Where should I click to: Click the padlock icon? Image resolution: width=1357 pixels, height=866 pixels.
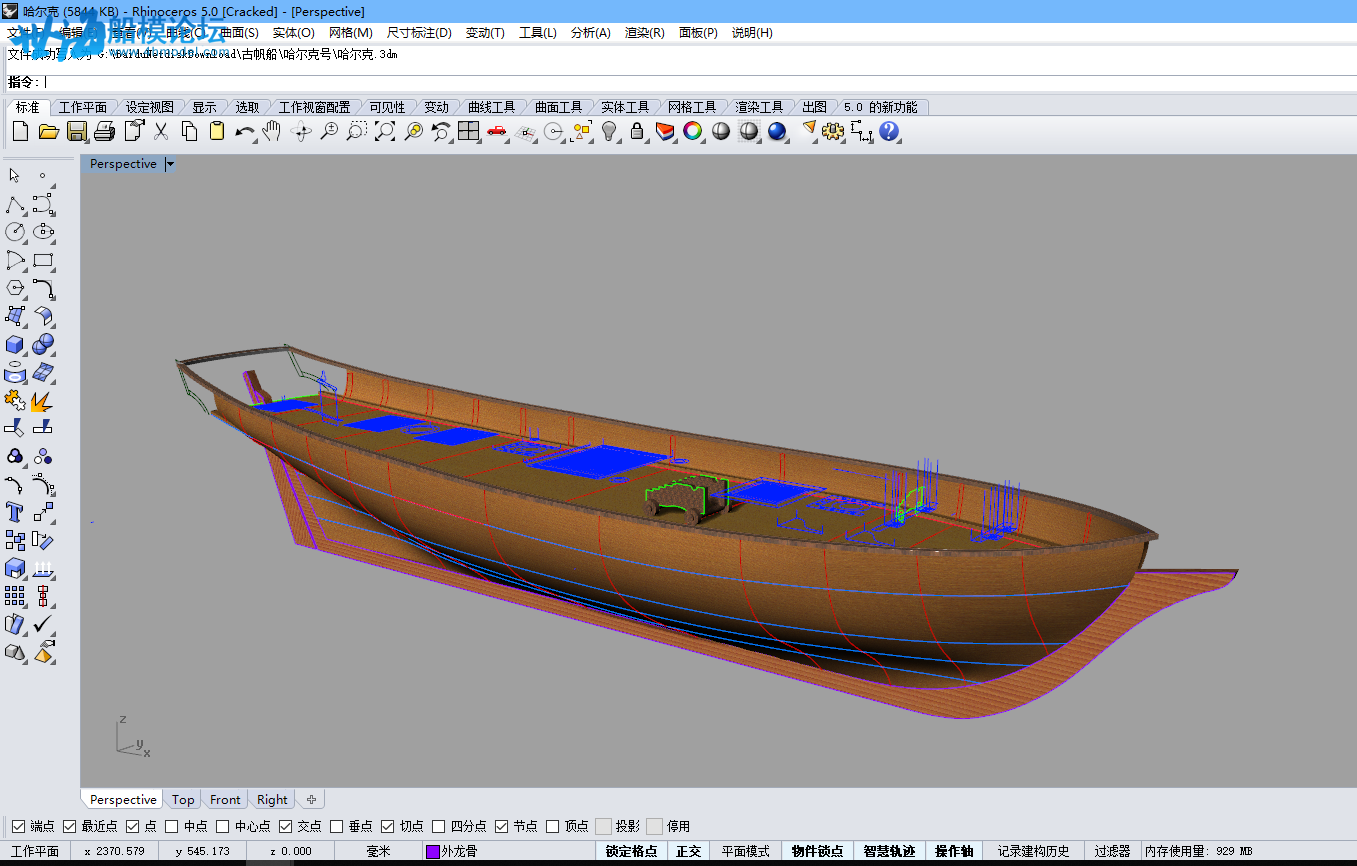[x=637, y=131]
